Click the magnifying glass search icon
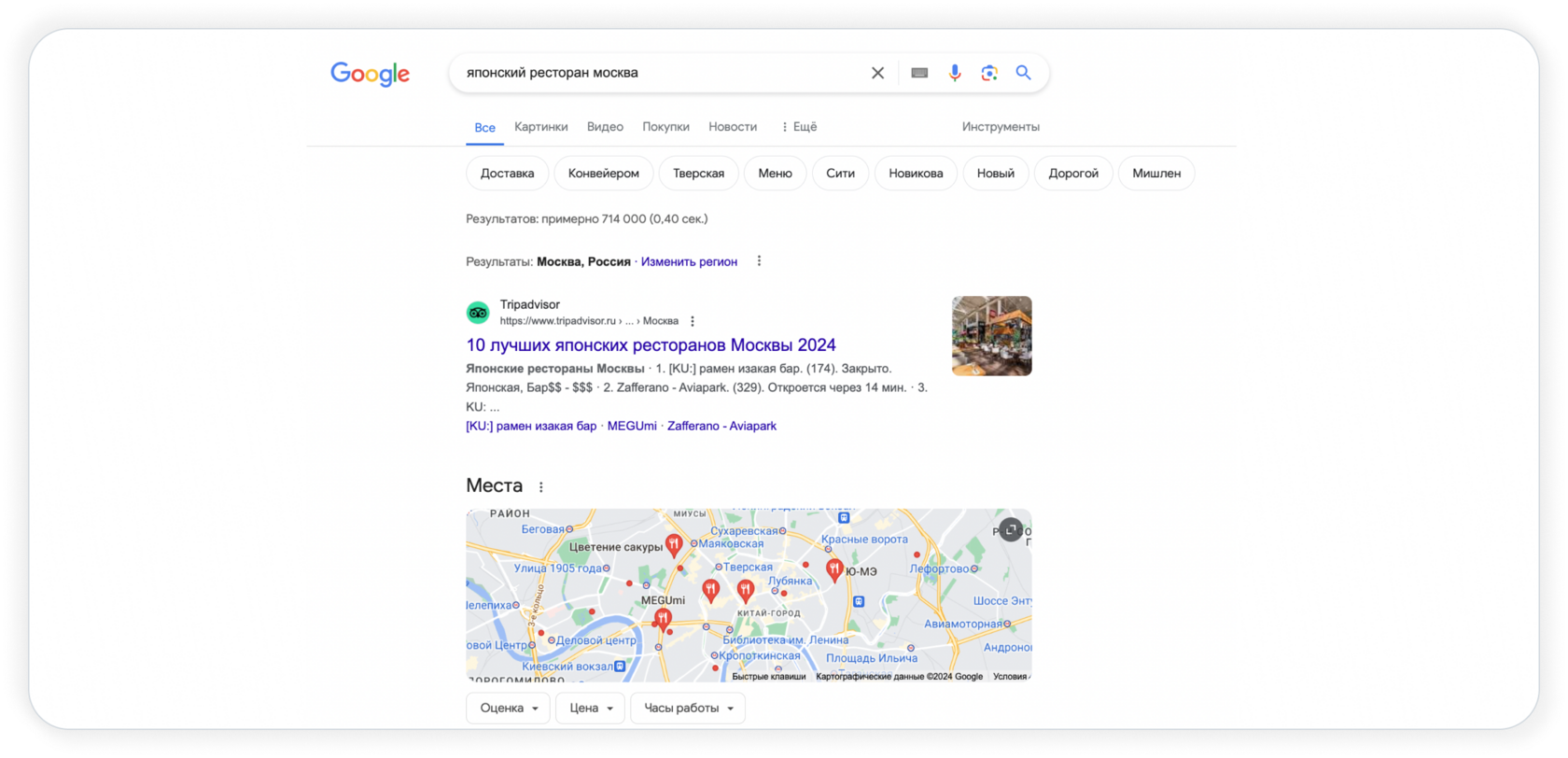1568x758 pixels. (1024, 73)
